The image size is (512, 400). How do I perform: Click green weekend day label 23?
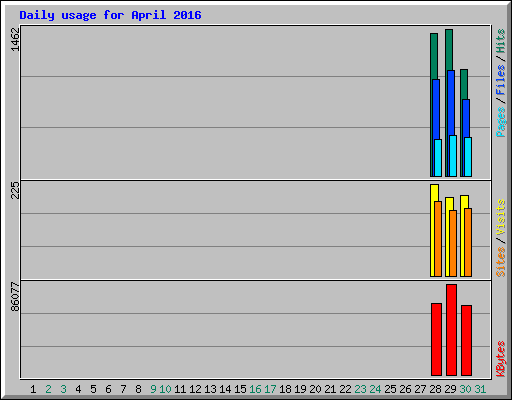pos(360,389)
